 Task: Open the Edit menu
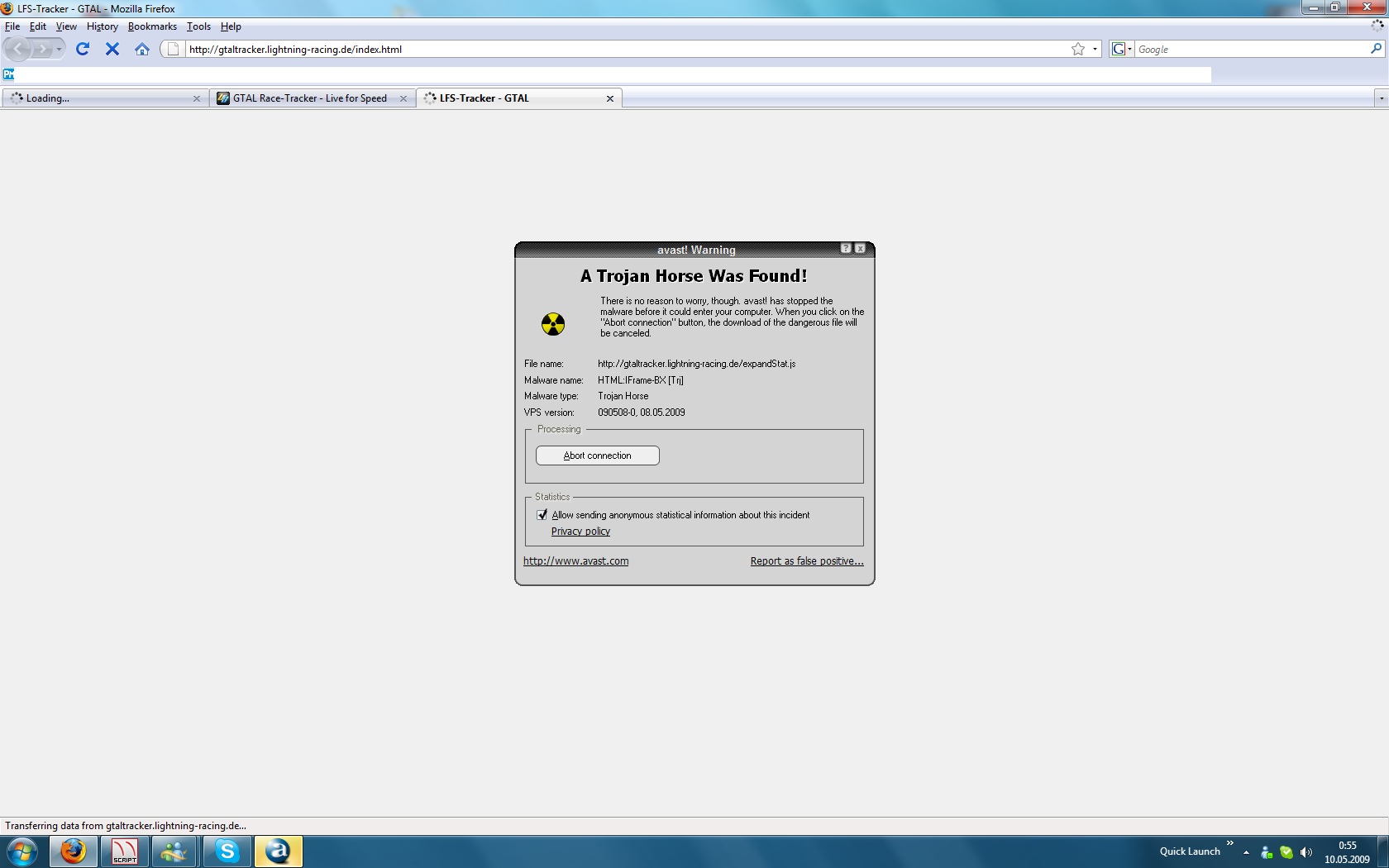click(x=38, y=26)
